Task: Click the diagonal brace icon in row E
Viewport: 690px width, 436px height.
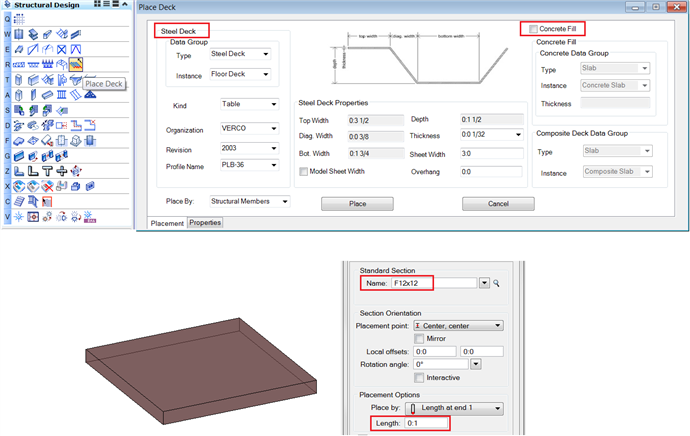Action: [x=33, y=49]
